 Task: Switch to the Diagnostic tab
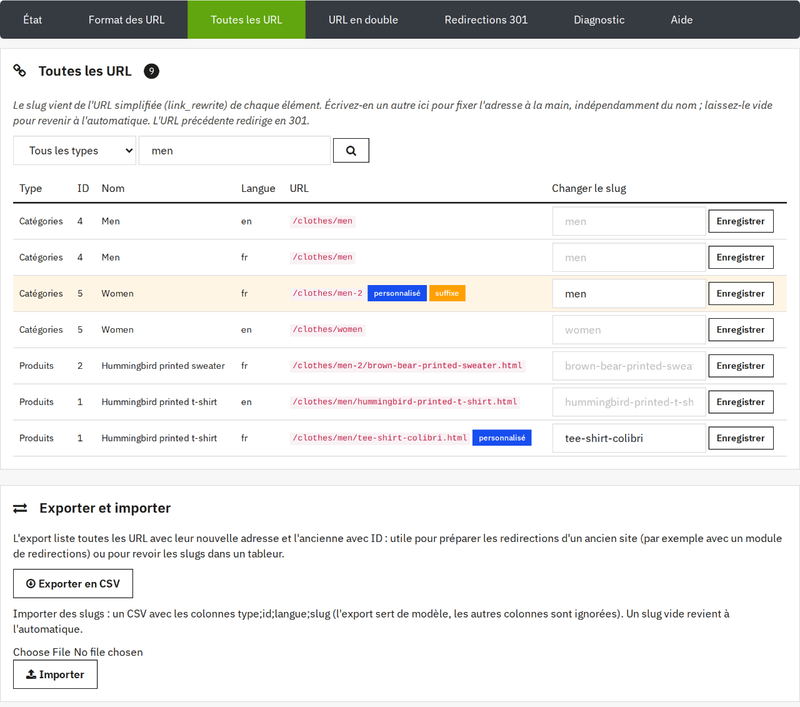[599, 19]
